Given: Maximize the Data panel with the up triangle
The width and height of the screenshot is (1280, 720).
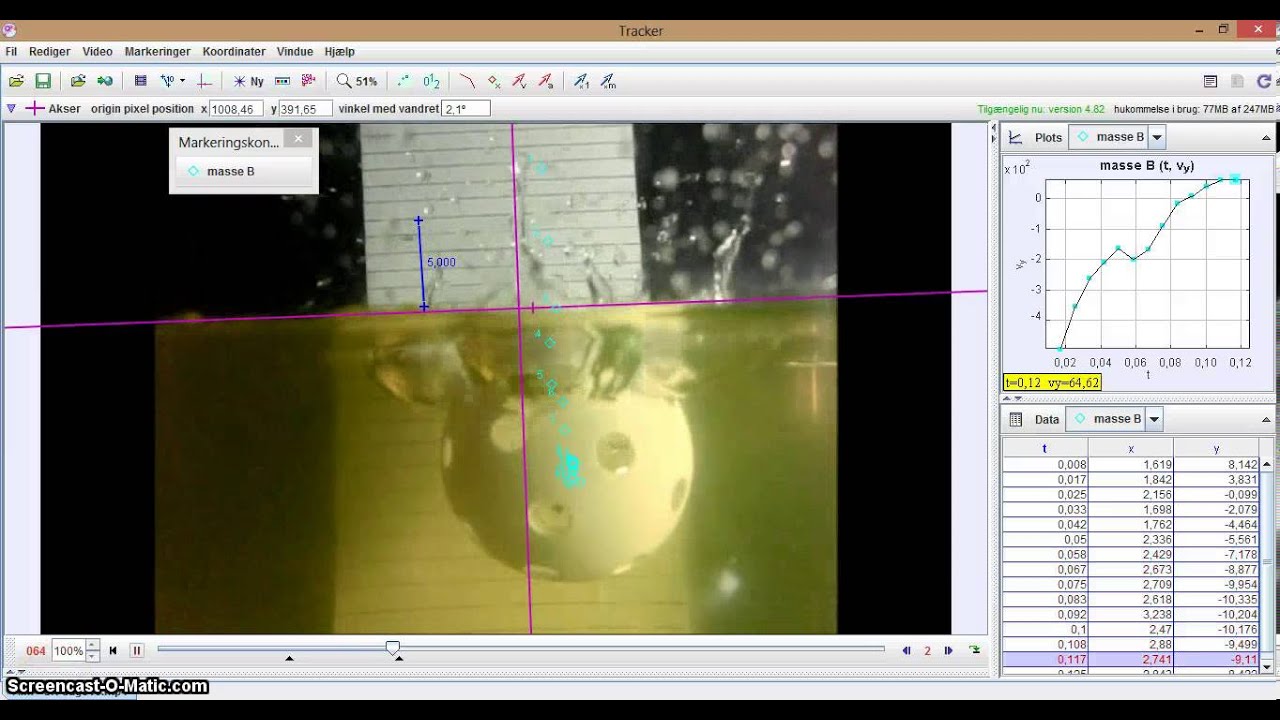Looking at the screenshot, I should point(1266,420).
